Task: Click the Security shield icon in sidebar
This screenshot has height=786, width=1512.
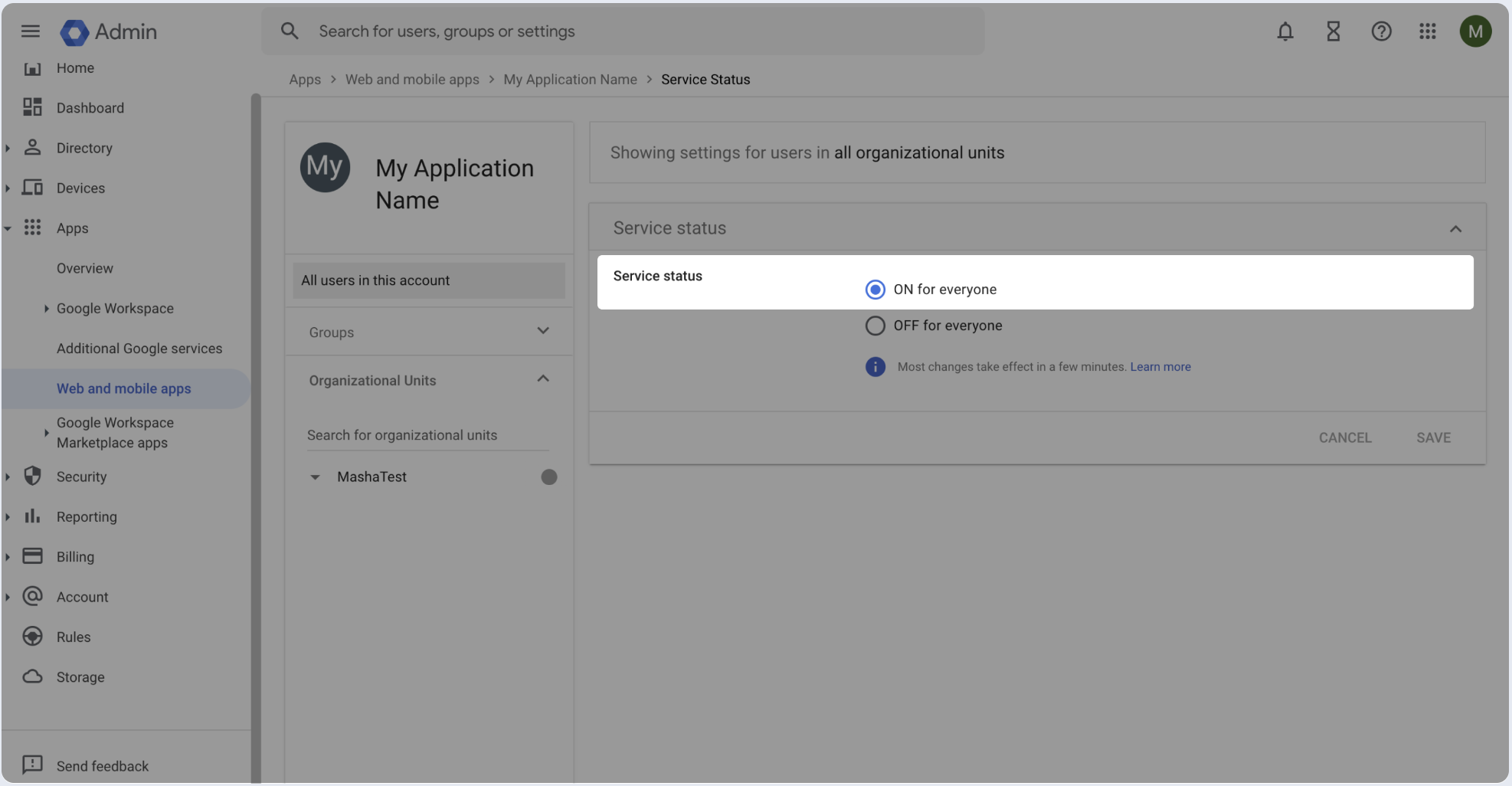Action: [x=32, y=477]
